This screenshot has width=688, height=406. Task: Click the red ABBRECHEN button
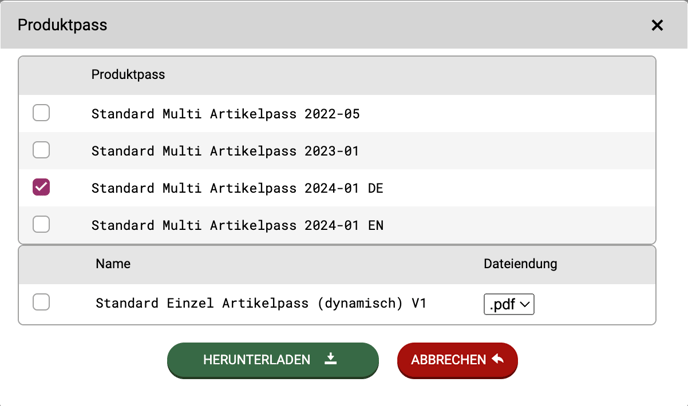click(x=458, y=360)
